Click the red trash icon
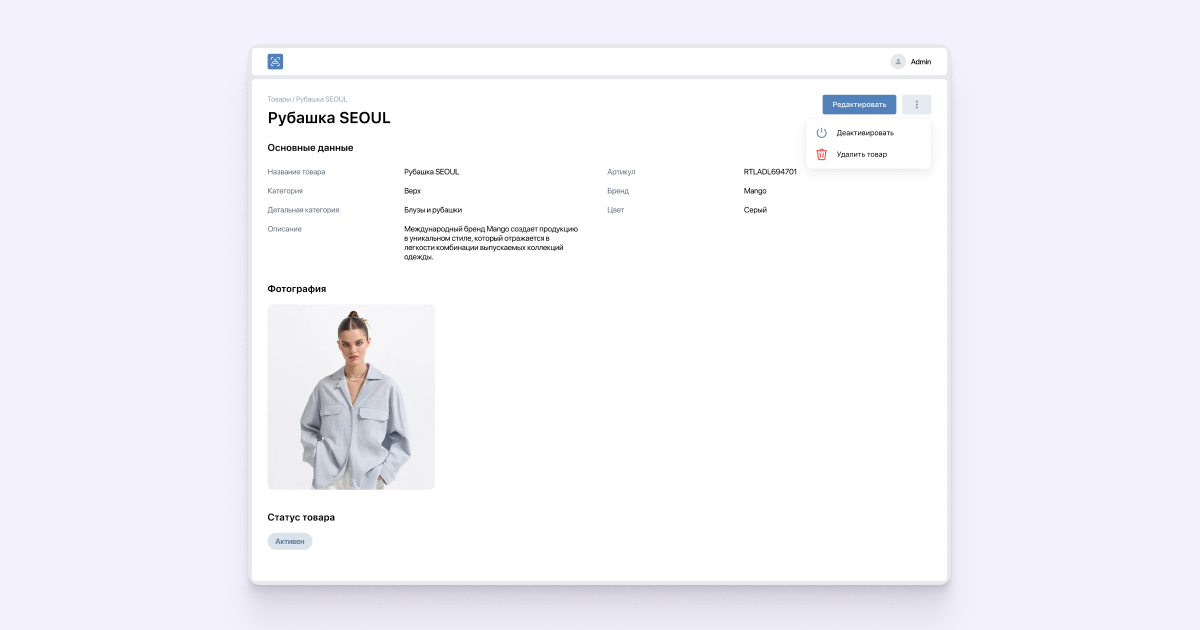This screenshot has height=630, width=1200. (x=821, y=154)
